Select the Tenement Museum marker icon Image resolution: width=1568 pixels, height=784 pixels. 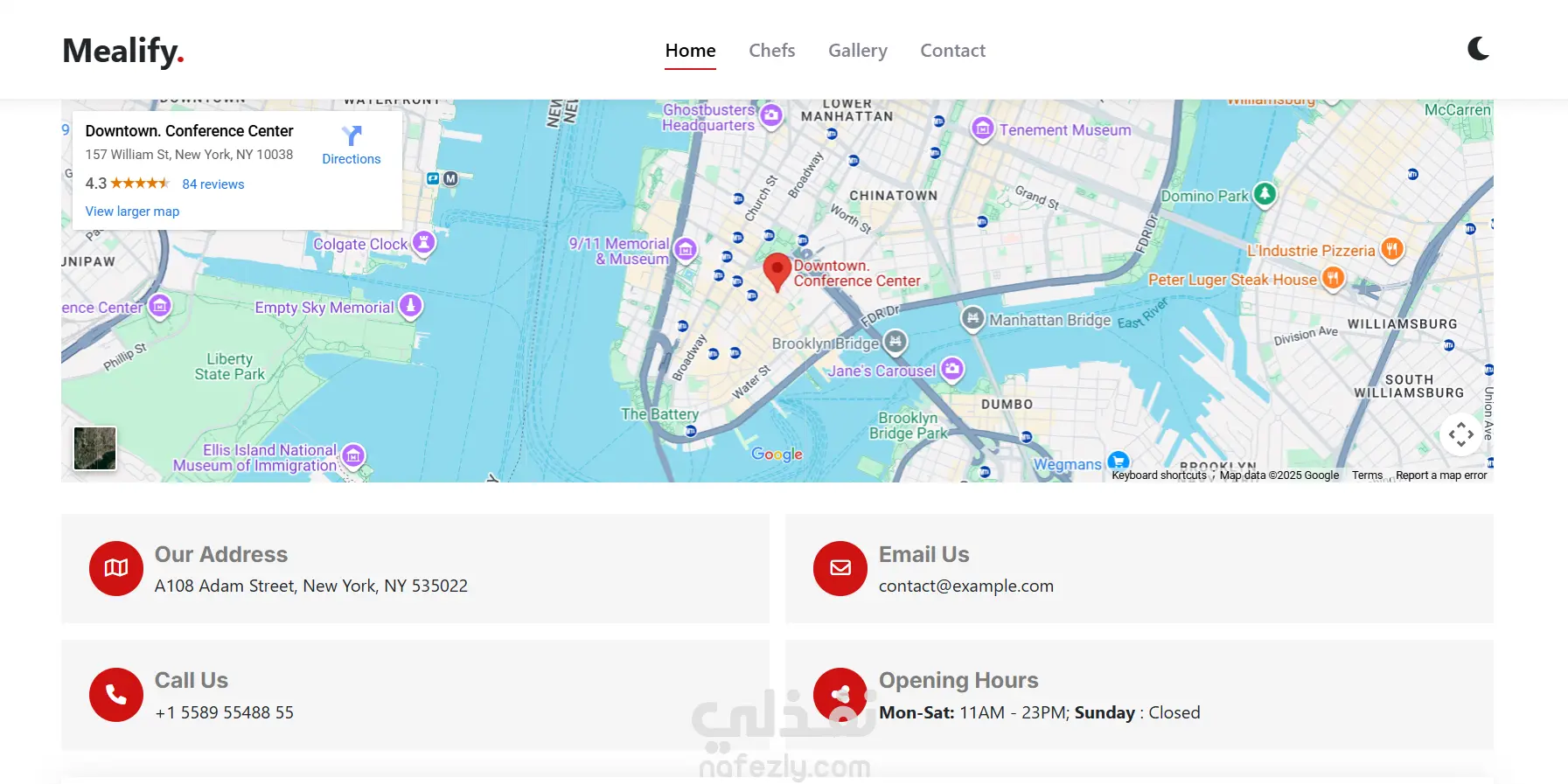pyautogui.click(x=982, y=129)
